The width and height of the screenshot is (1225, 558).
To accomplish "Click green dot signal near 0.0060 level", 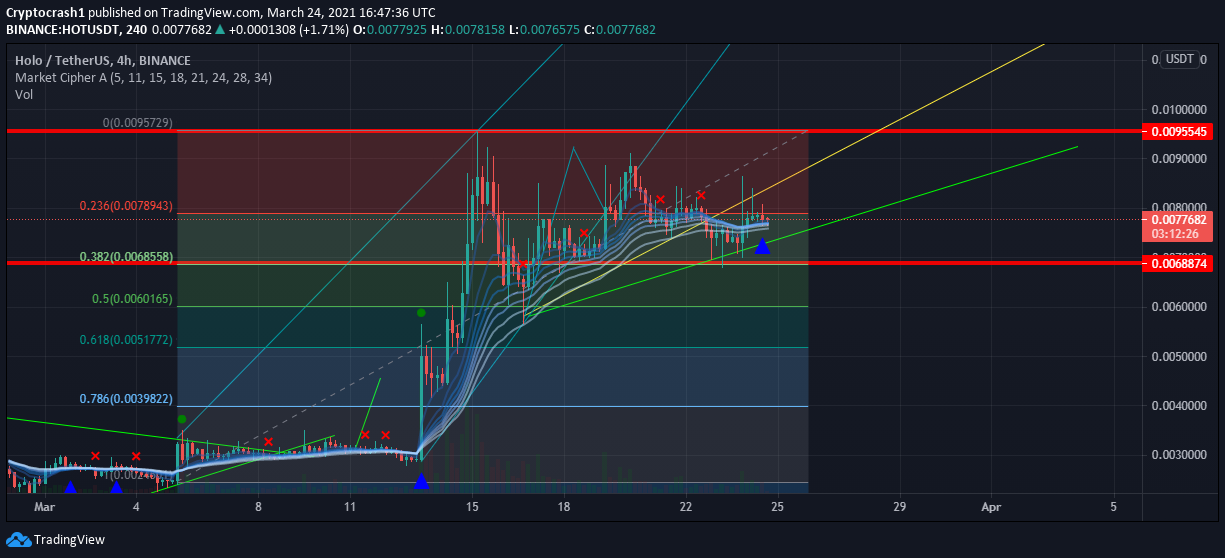I will pyautogui.click(x=422, y=313).
